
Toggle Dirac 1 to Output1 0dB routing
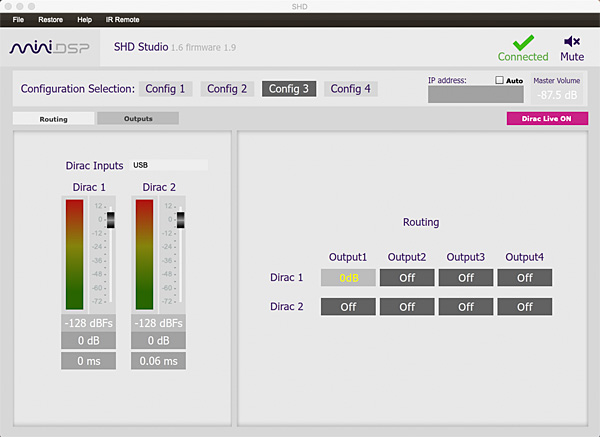click(x=348, y=278)
